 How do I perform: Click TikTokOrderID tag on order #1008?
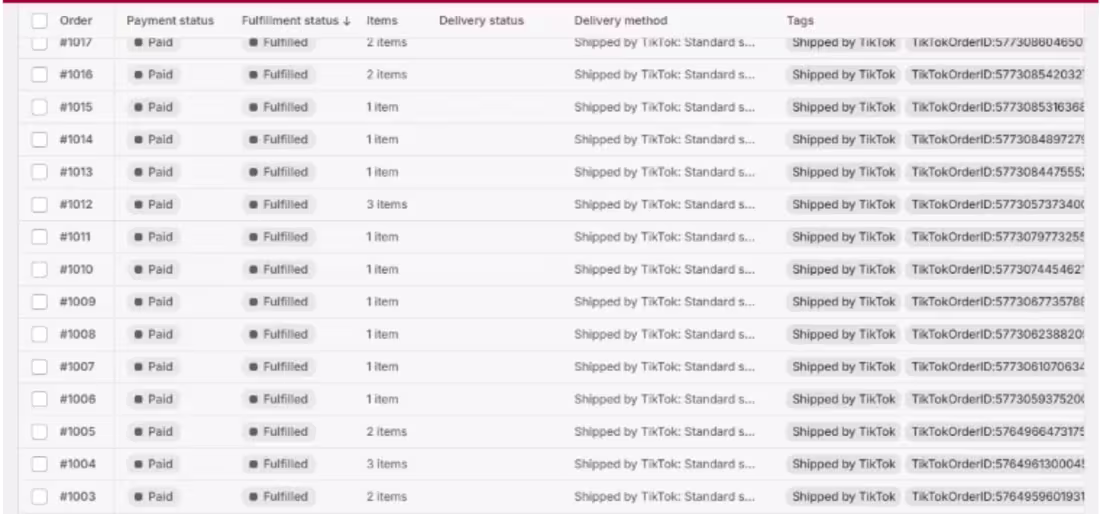click(997, 334)
